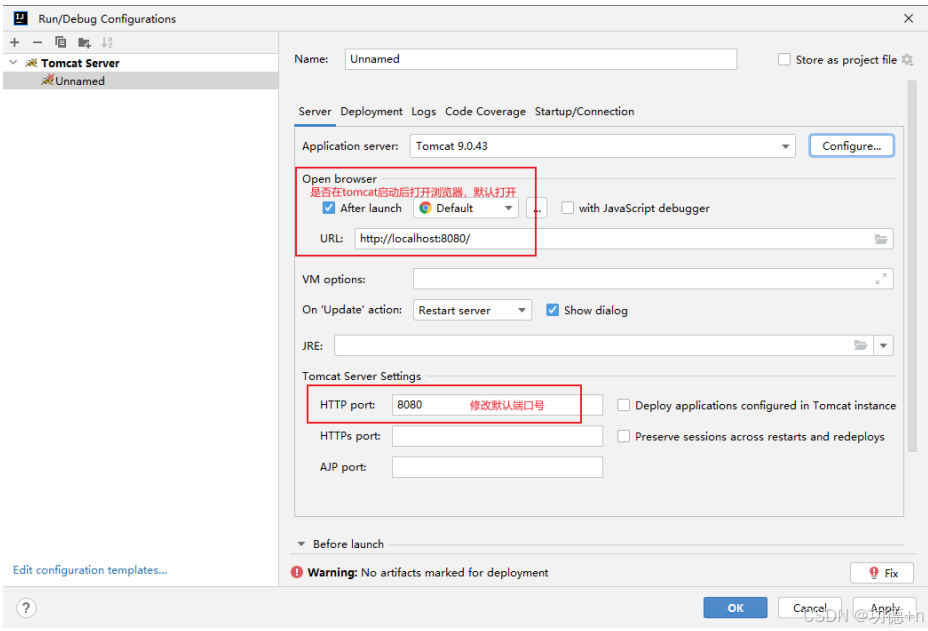
Task: Browse JRE path with folder icon
Action: tap(861, 345)
